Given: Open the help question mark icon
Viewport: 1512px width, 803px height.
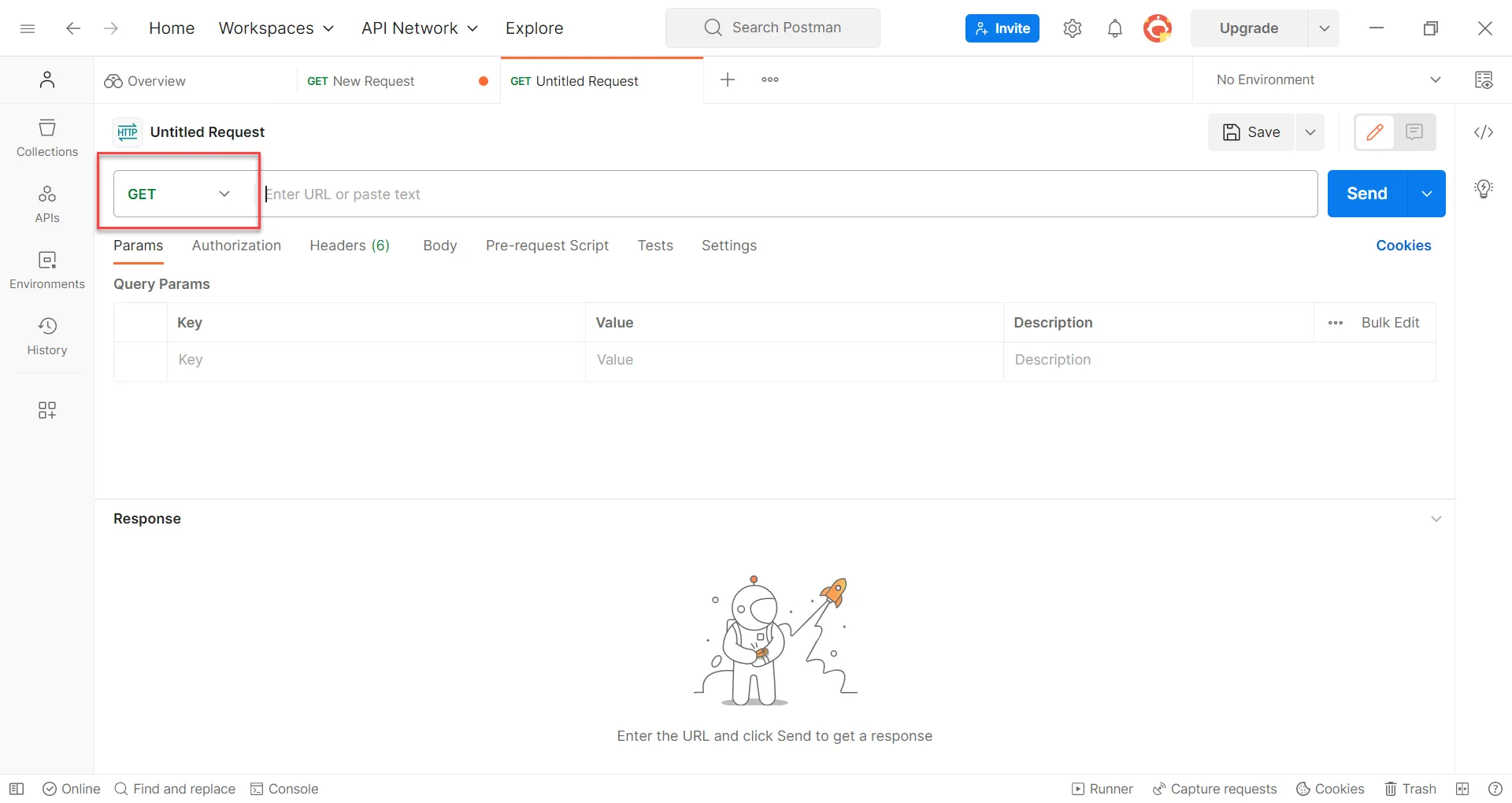Looking at the screenshot, I should click(1495, 789).
